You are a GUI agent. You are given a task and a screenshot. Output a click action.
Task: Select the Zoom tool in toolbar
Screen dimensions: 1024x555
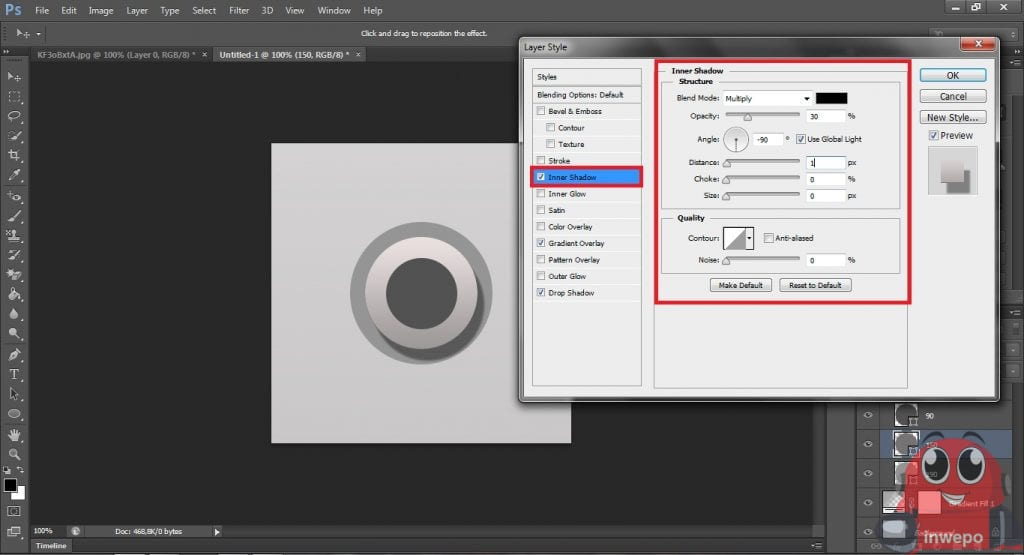click(x=15, y=454)
